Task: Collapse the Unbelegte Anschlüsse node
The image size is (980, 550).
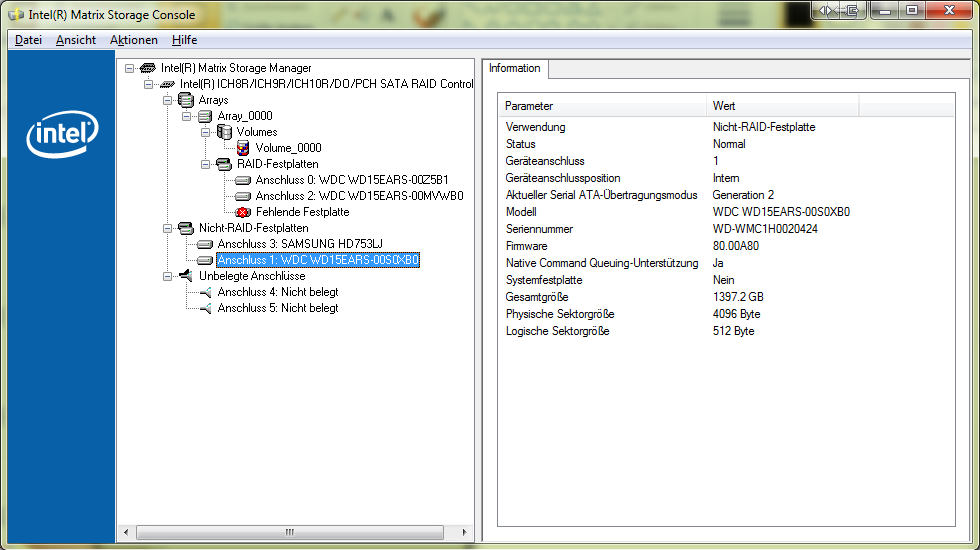Action: point(168,276)
